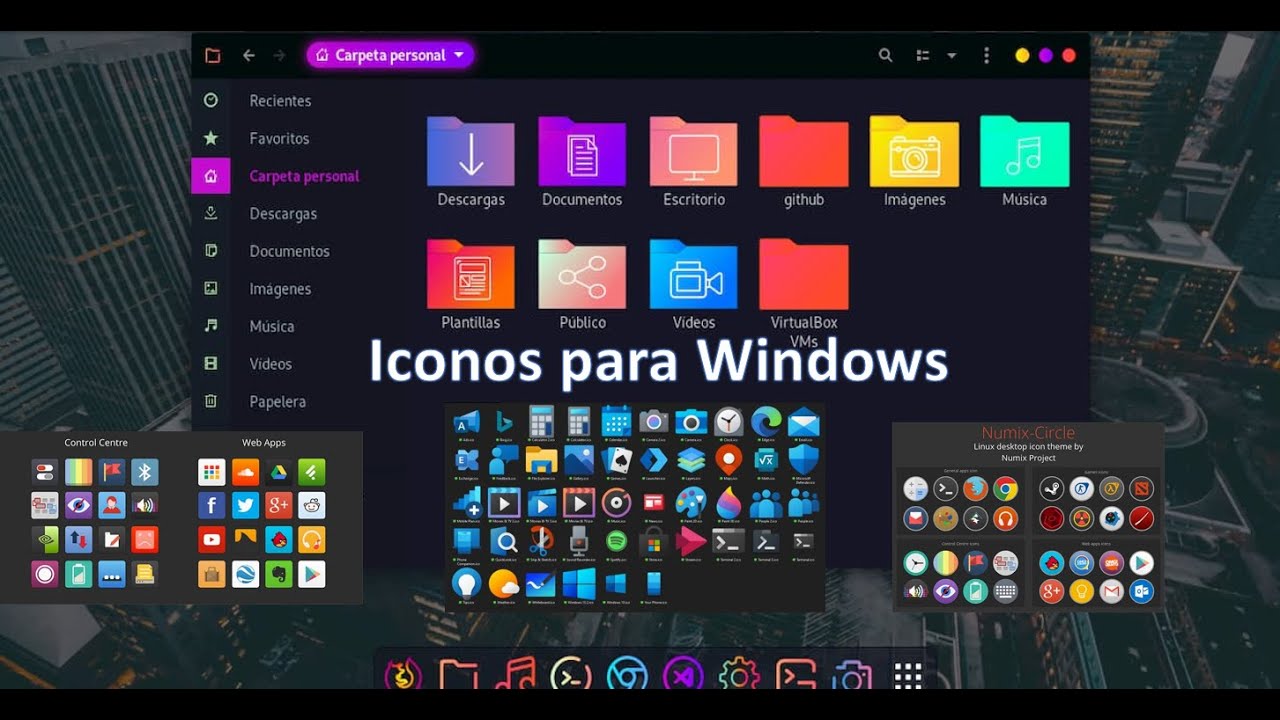Click the Paint palette icon
This screenshot has height=720, width=1280.
(x=691, y=501)
